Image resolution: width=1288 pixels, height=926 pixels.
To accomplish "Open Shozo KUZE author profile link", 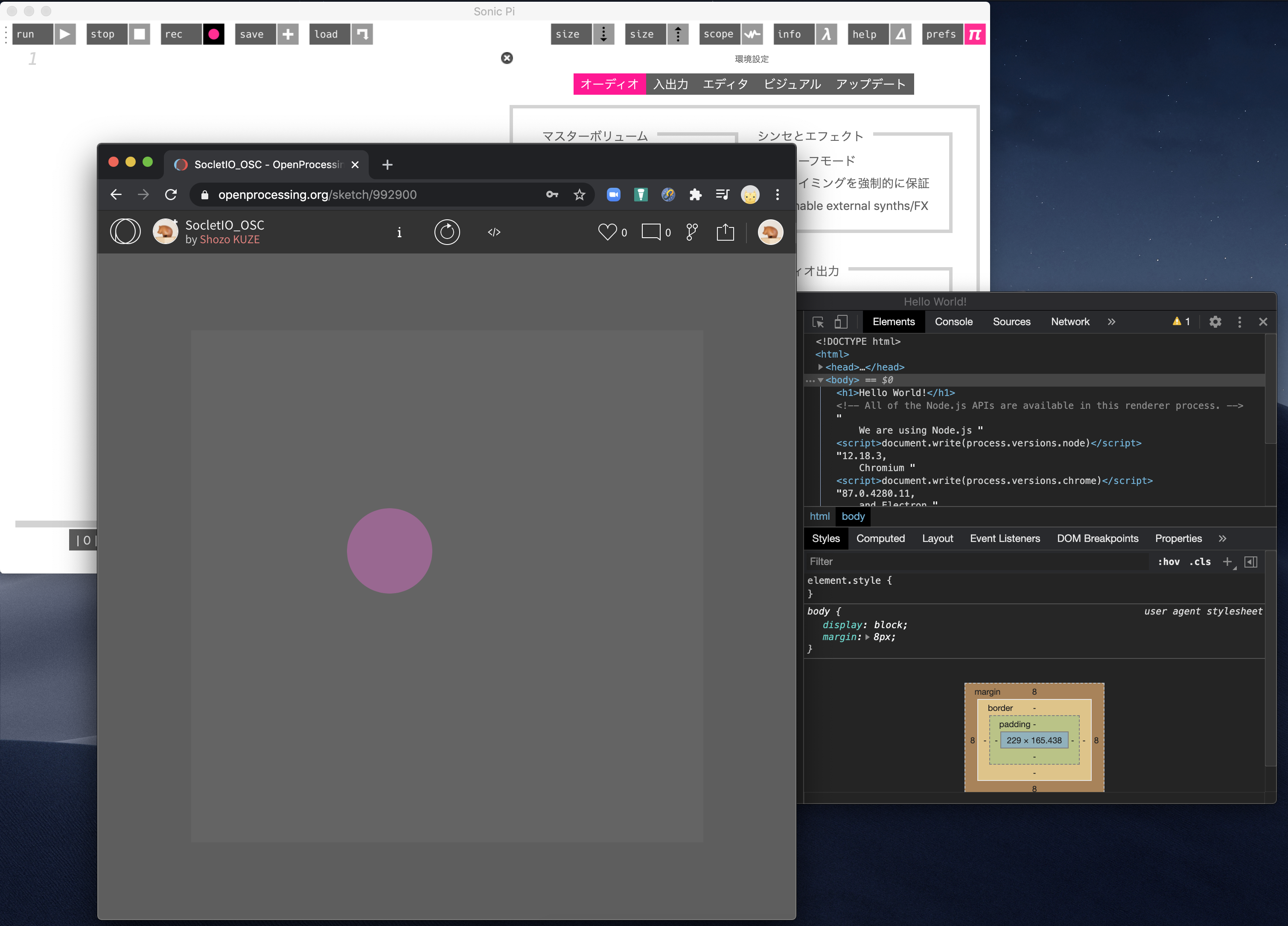I will (230, 239).
